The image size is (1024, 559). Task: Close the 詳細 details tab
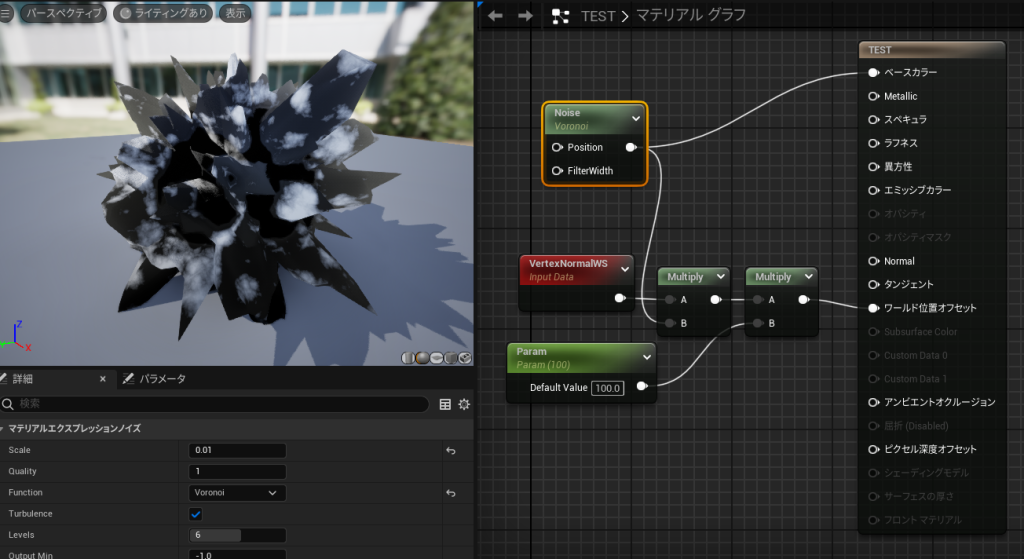pyautogui.click(x=102, y=379)
